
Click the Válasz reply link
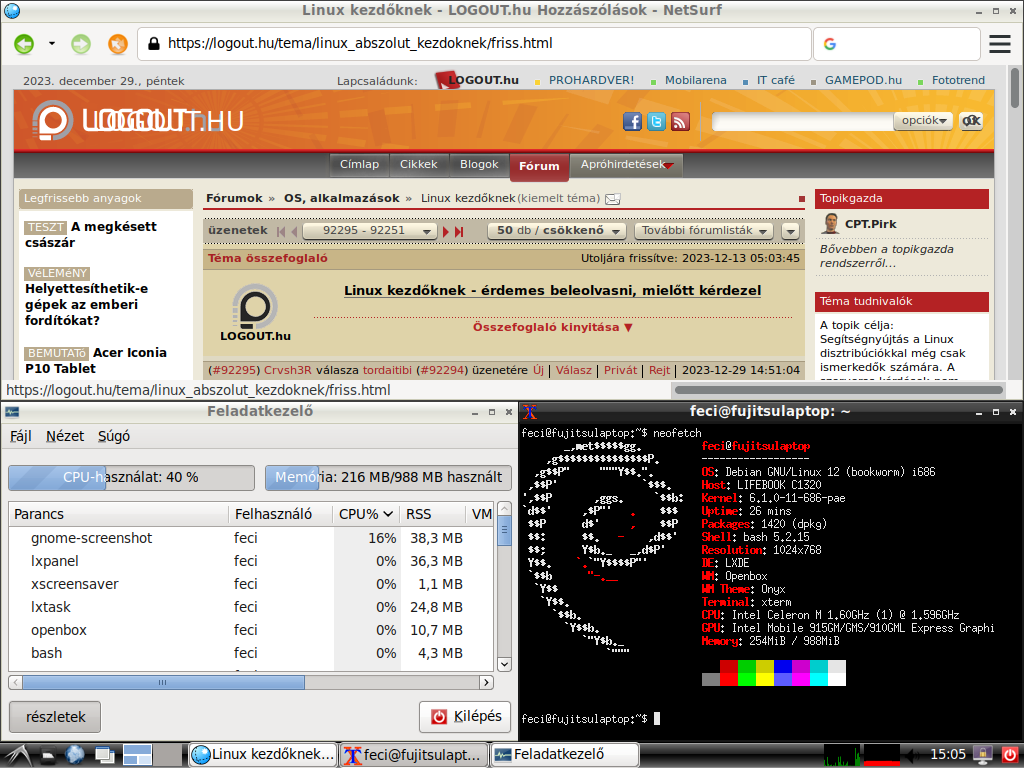tap(573, 370)
